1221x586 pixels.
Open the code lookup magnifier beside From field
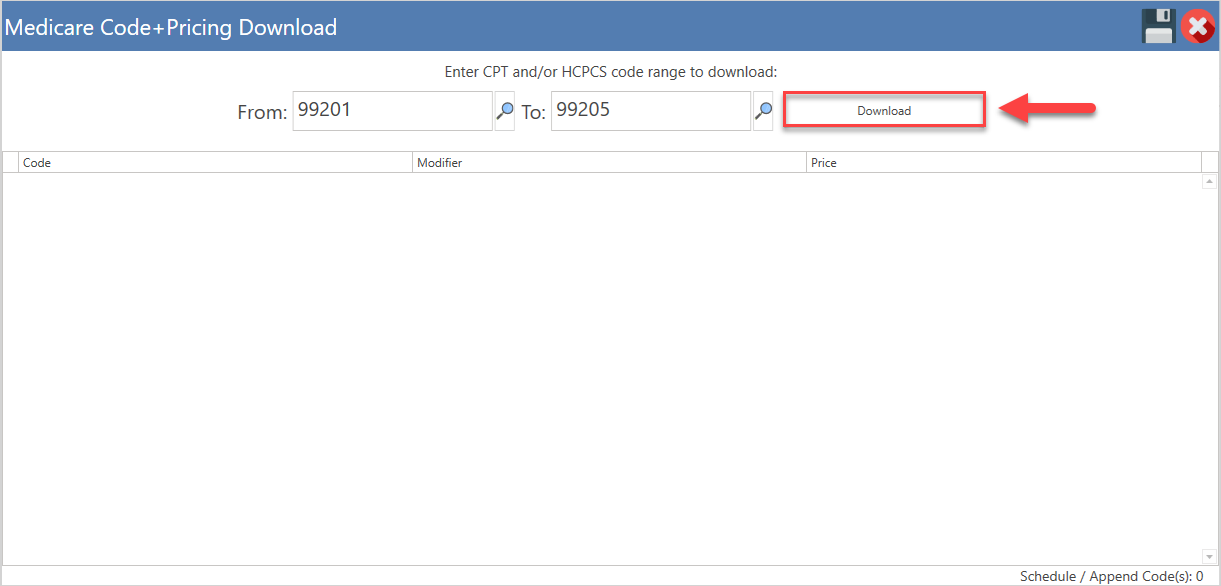pos(505,111)
